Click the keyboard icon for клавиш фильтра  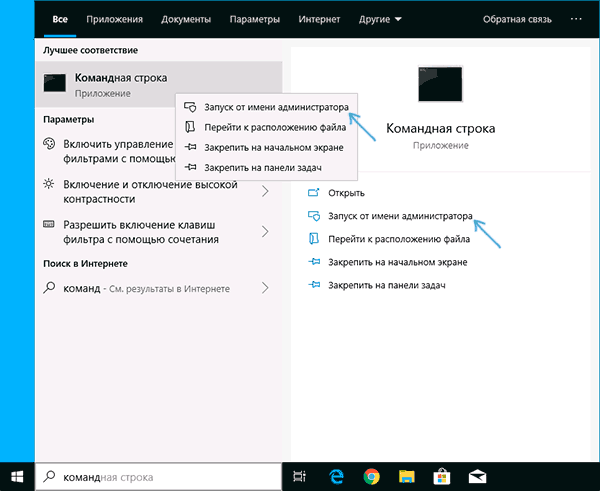pos(49,224)
